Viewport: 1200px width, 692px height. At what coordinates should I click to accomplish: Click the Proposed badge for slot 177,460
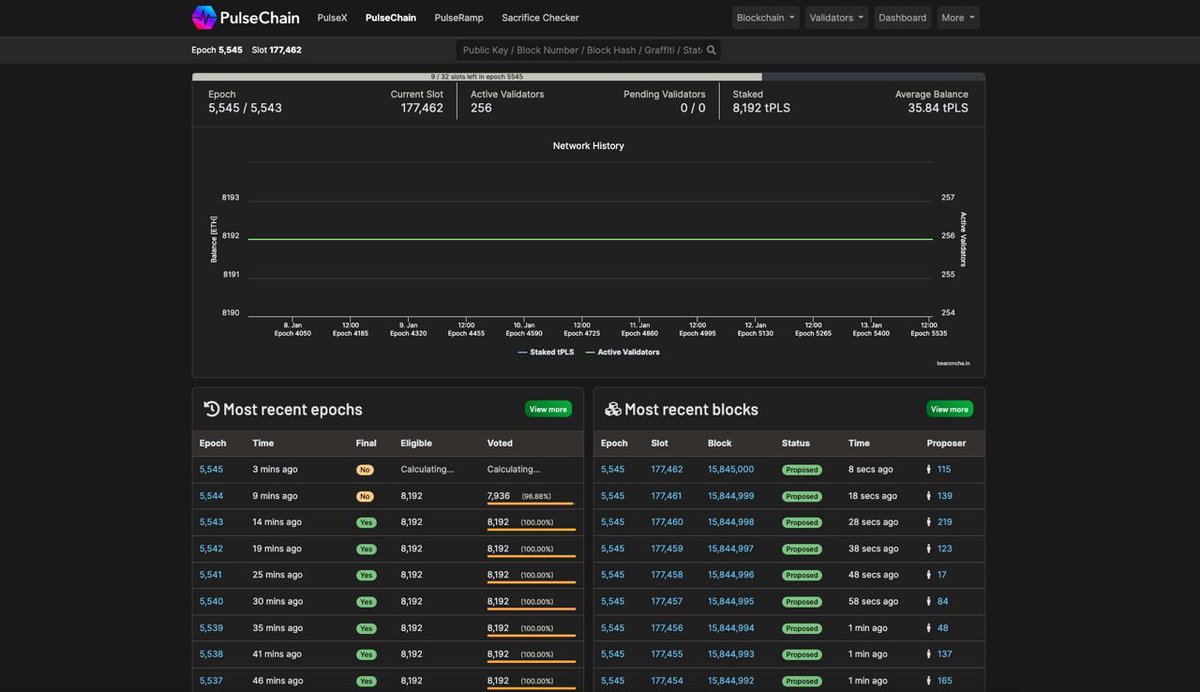(801, 523)
